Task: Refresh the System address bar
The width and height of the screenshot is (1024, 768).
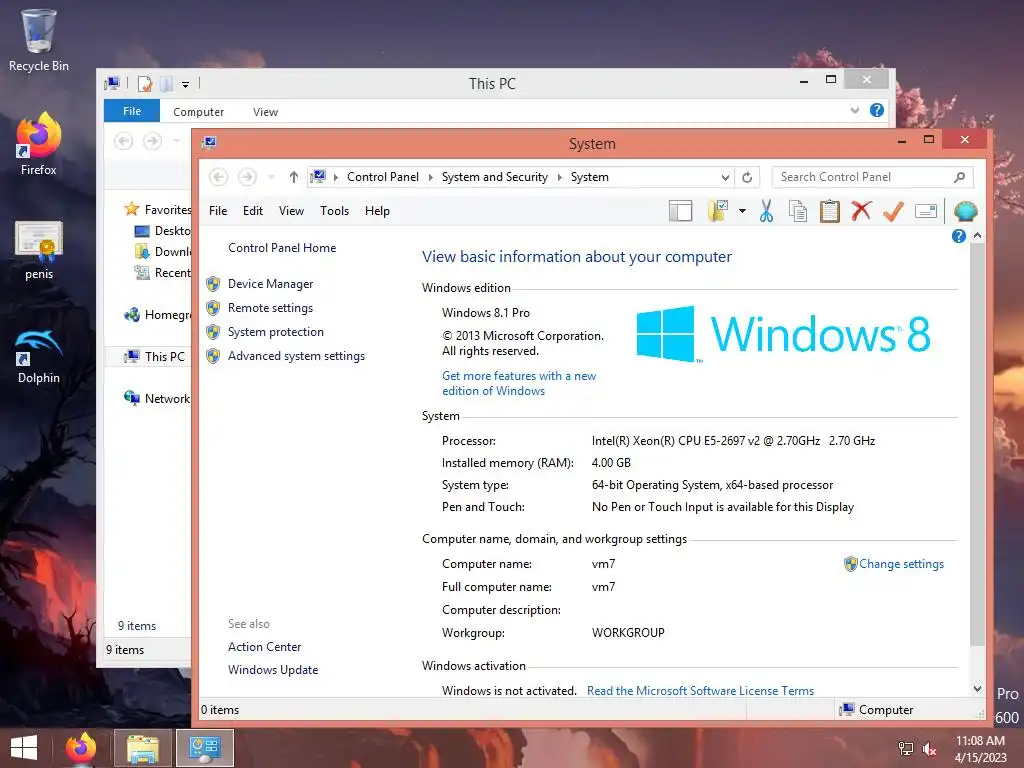Action: tap(747, 177)
